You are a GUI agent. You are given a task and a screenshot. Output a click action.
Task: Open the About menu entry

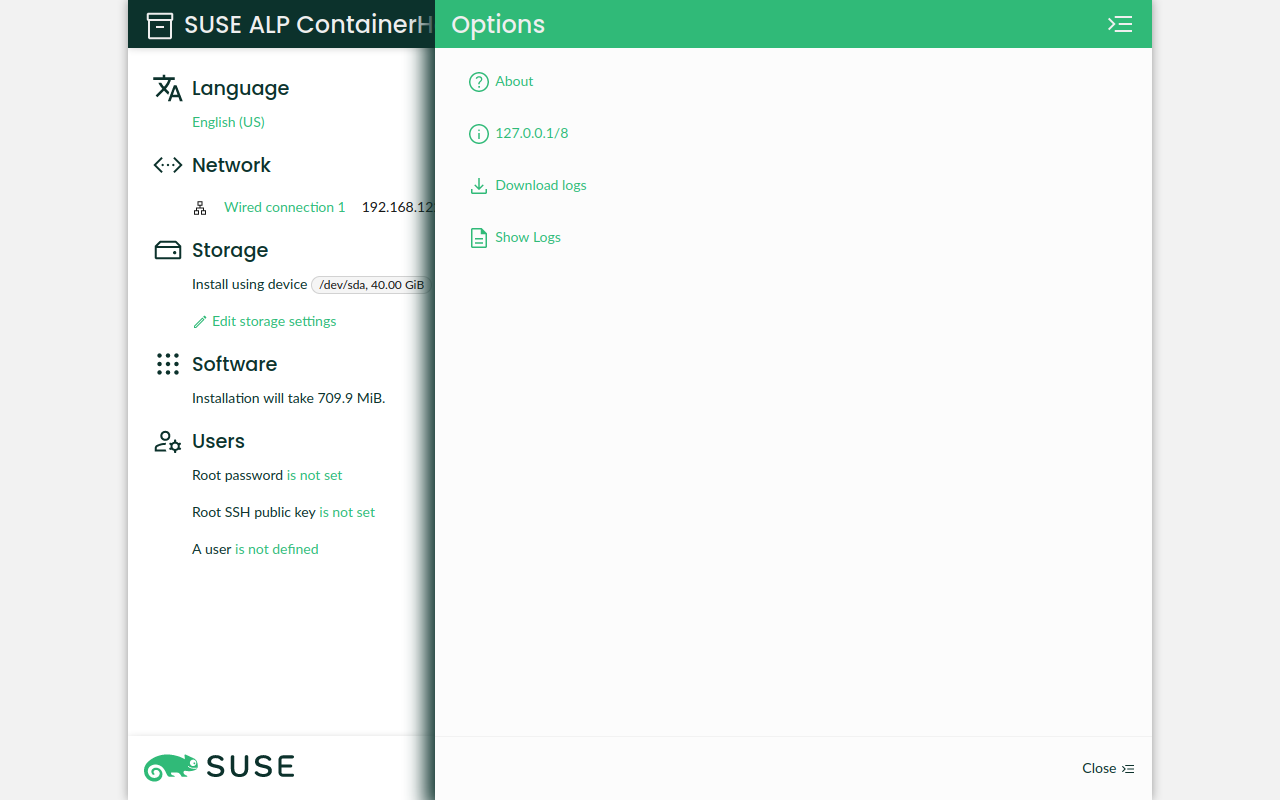pyautogui.click(x=514, y=82)
